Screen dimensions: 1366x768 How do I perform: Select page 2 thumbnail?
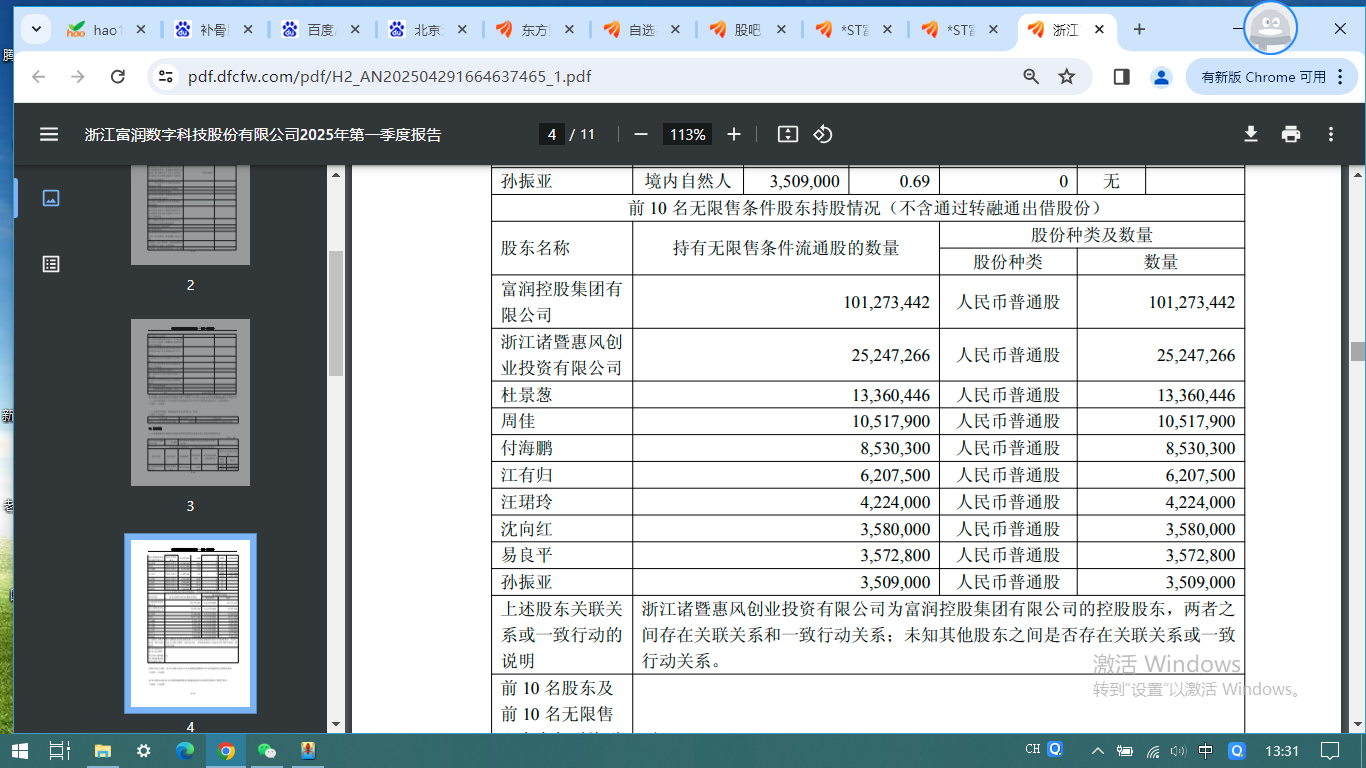coord(190,215)
